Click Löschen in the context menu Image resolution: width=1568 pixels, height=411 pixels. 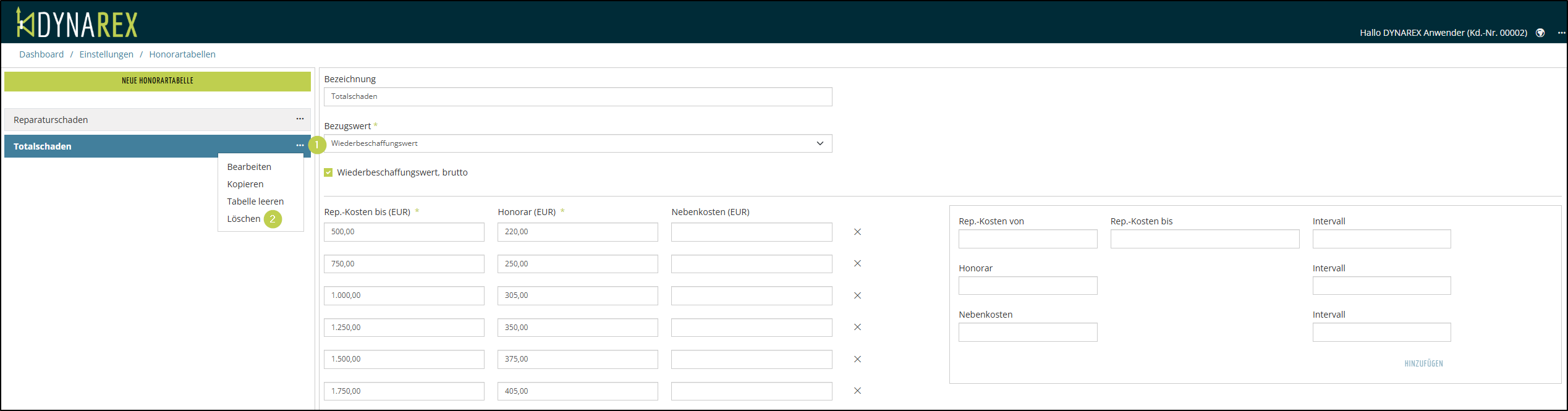click(244, 219)
